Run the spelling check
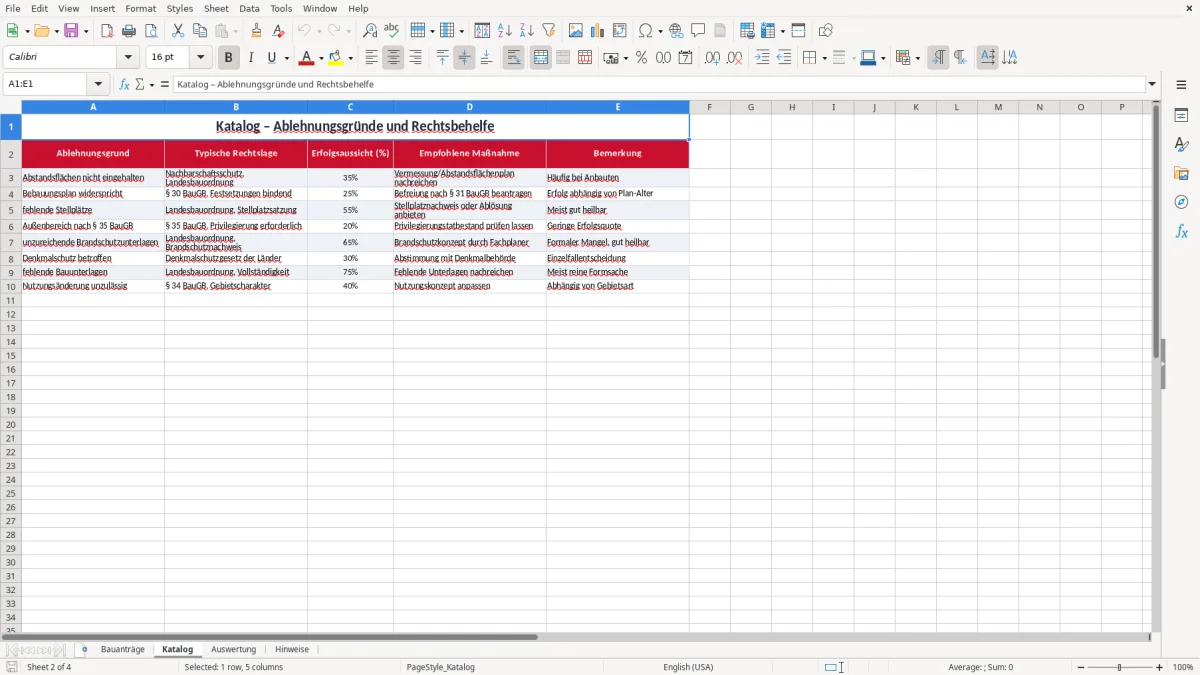Image resolution: width=1200 pixels, height=675 pixels. tap(392, 31)
